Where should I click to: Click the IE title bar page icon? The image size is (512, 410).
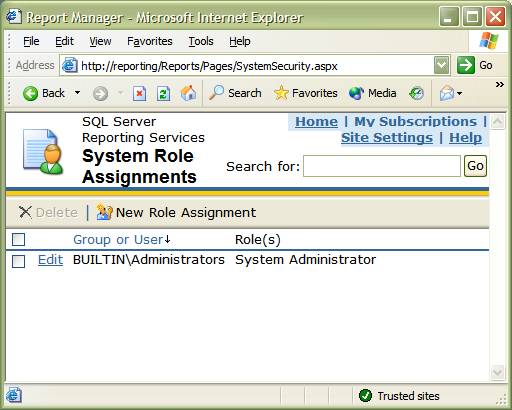click(x=14, y=16)
